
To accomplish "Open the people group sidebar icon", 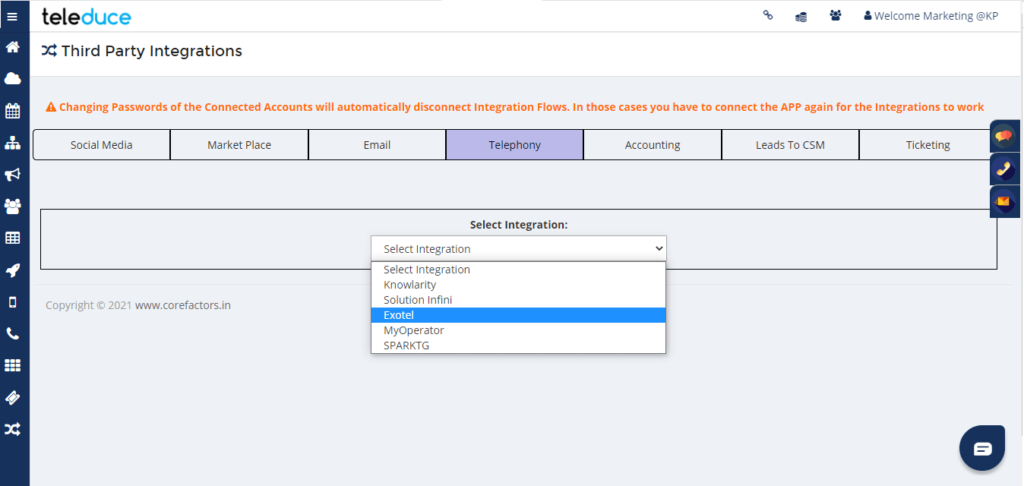I will 12,206.
